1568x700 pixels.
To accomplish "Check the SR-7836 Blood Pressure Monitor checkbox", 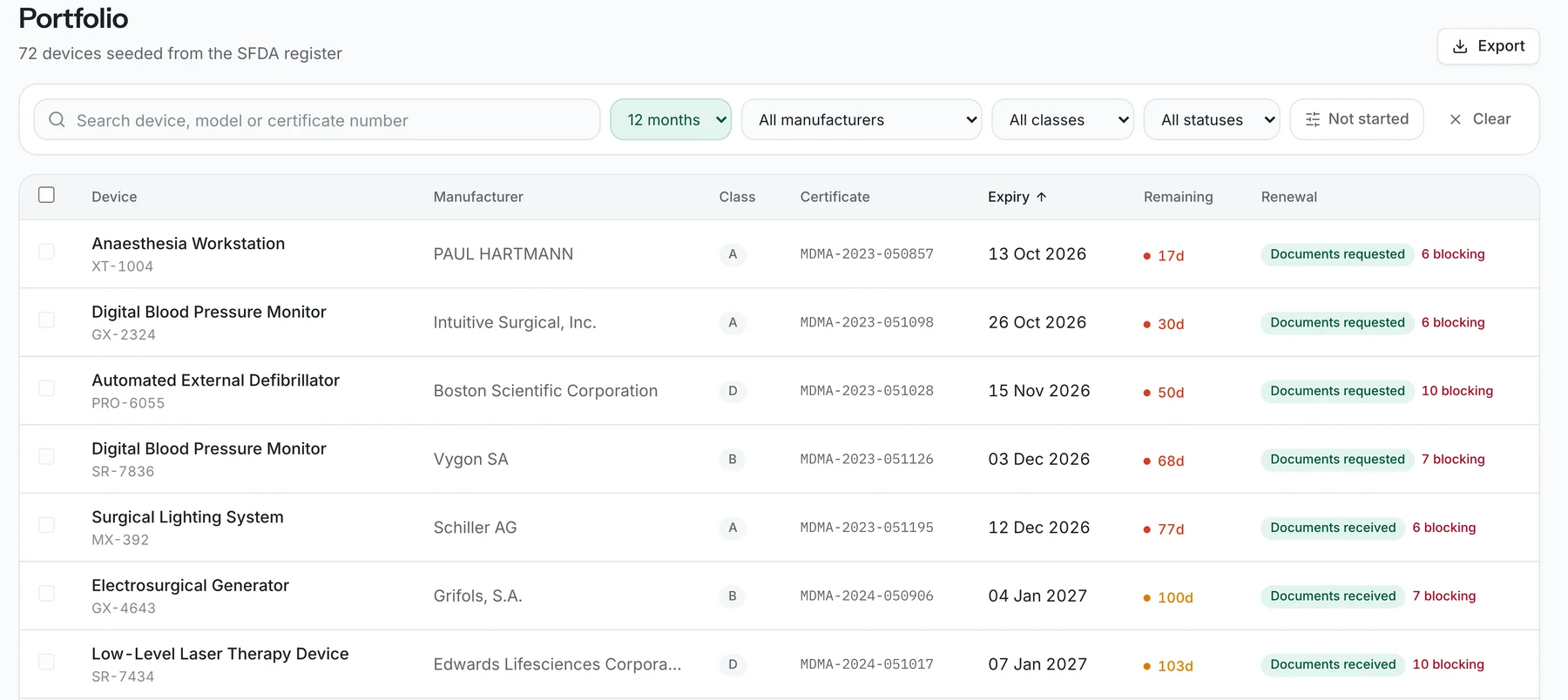I will click(x=46, y=456).
